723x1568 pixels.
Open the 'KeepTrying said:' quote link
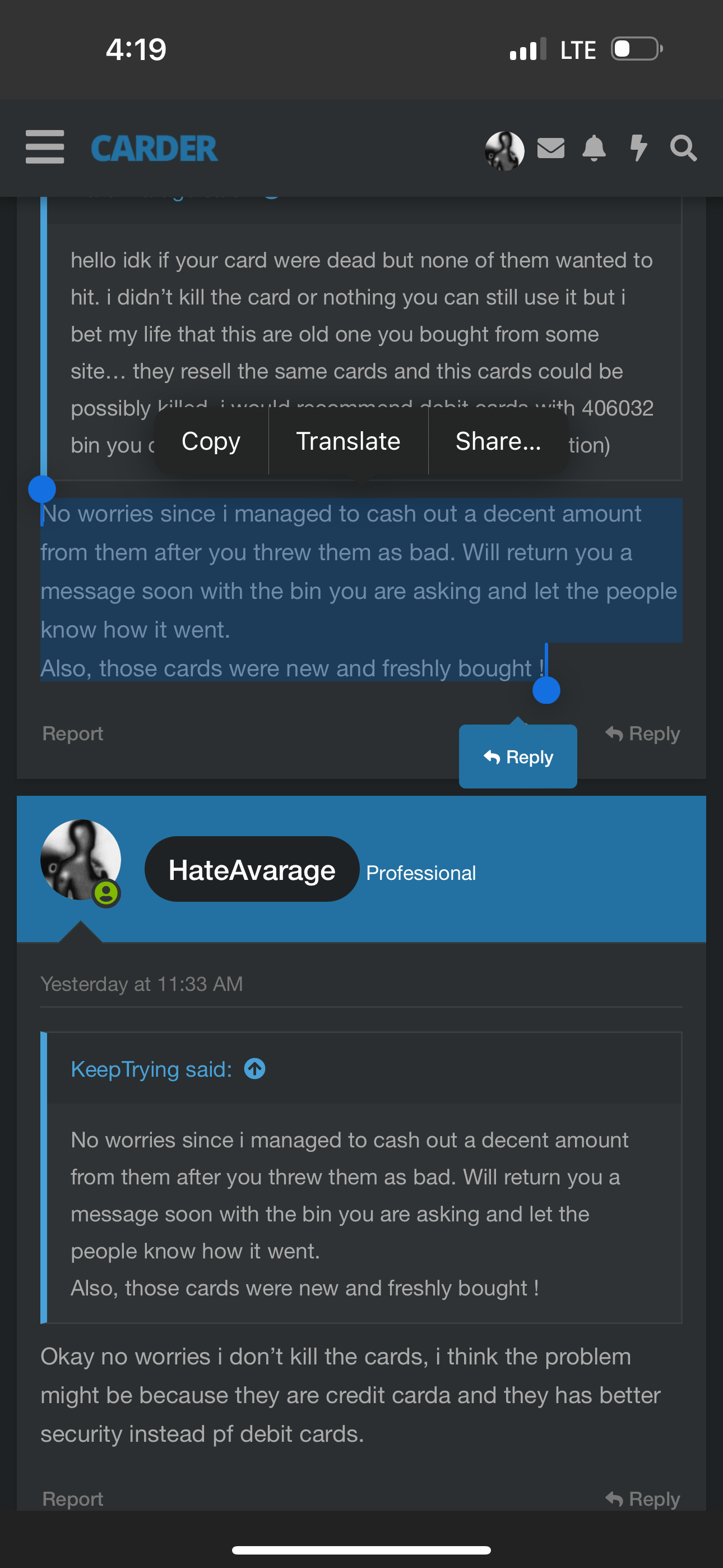151,1069
